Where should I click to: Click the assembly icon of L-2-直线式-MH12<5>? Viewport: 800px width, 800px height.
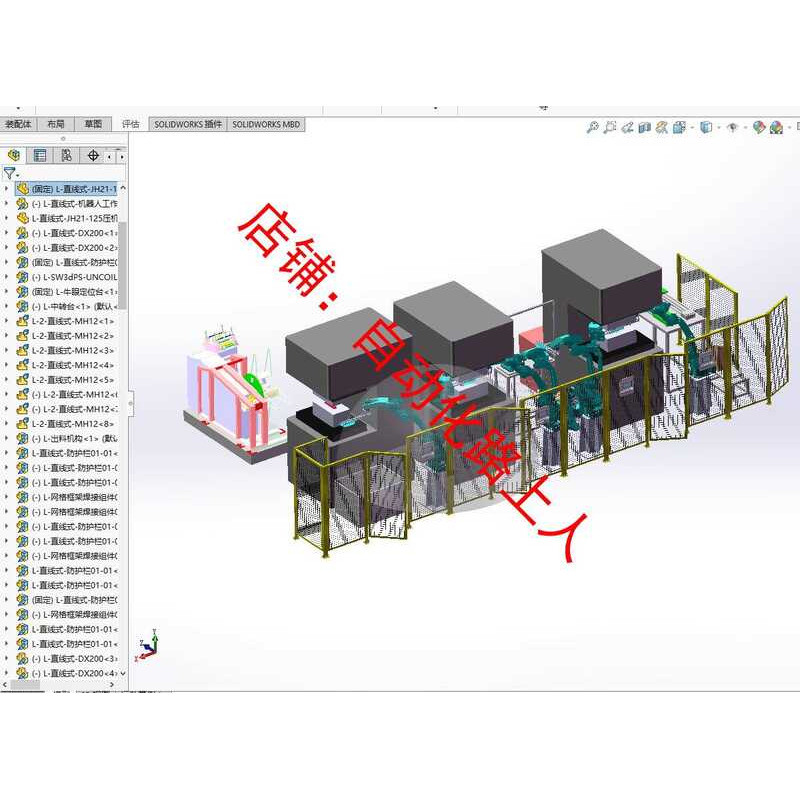22,380
